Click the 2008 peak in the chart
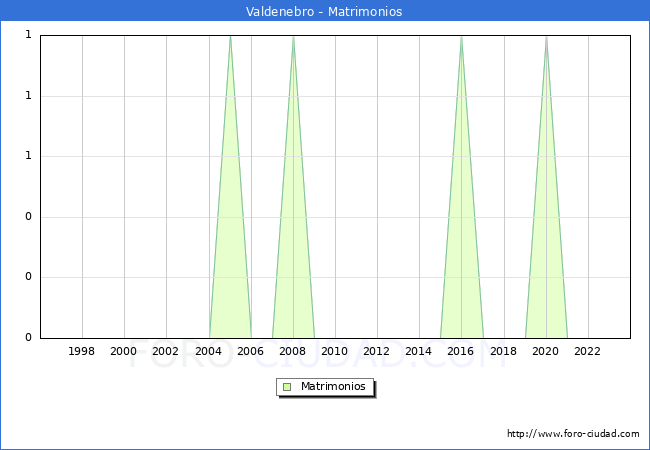650x450 pixels. point(293,37)
